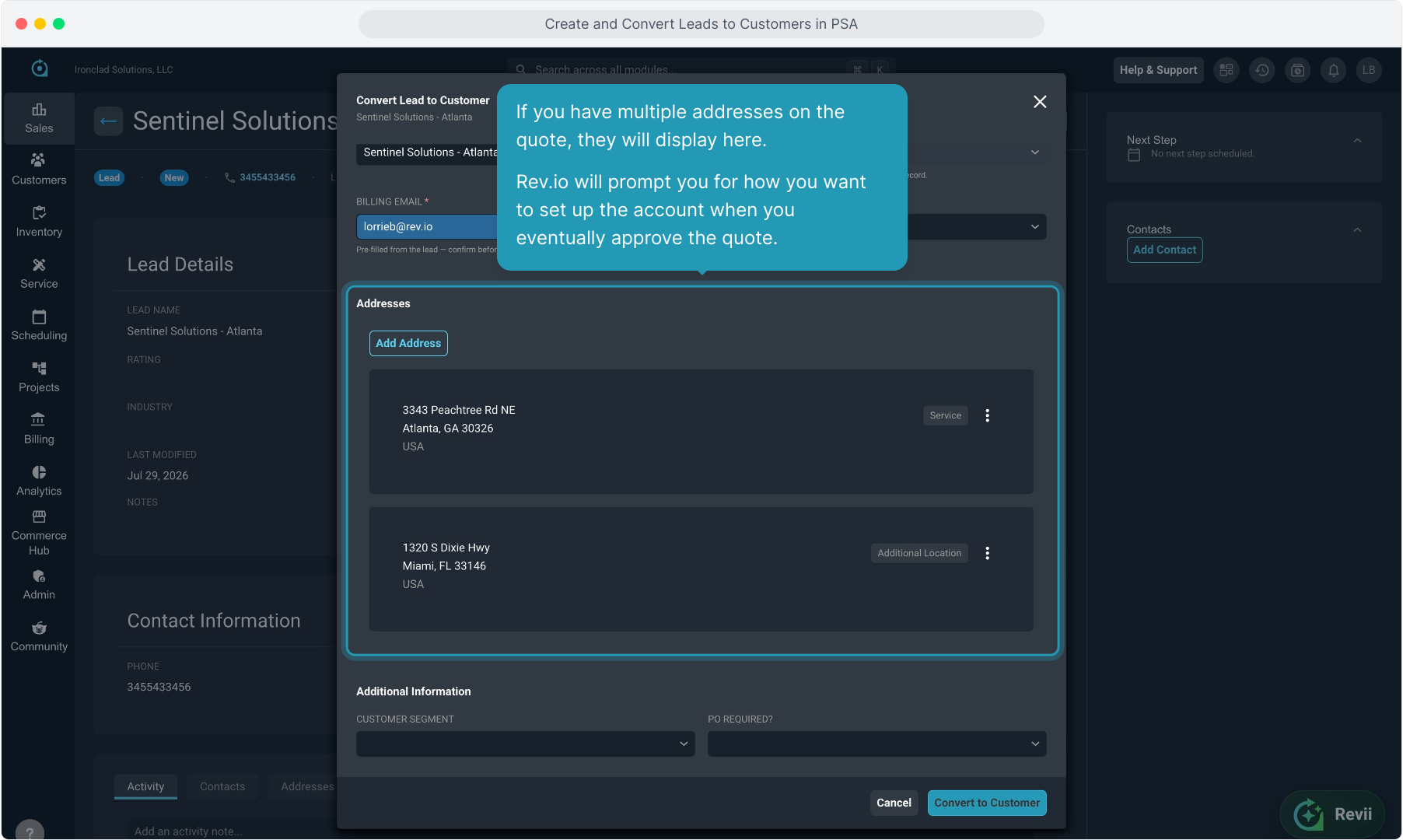Go to Customers in the sidebar

39,170
